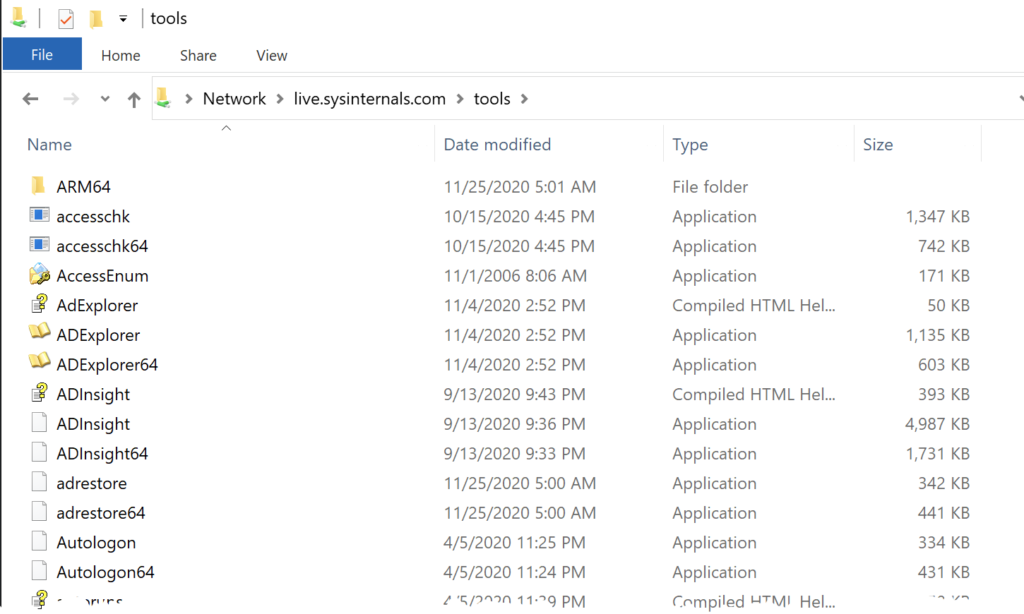Open the Quick Access Toolbar dropdown

pyautogui.click(x=122, y=19)
